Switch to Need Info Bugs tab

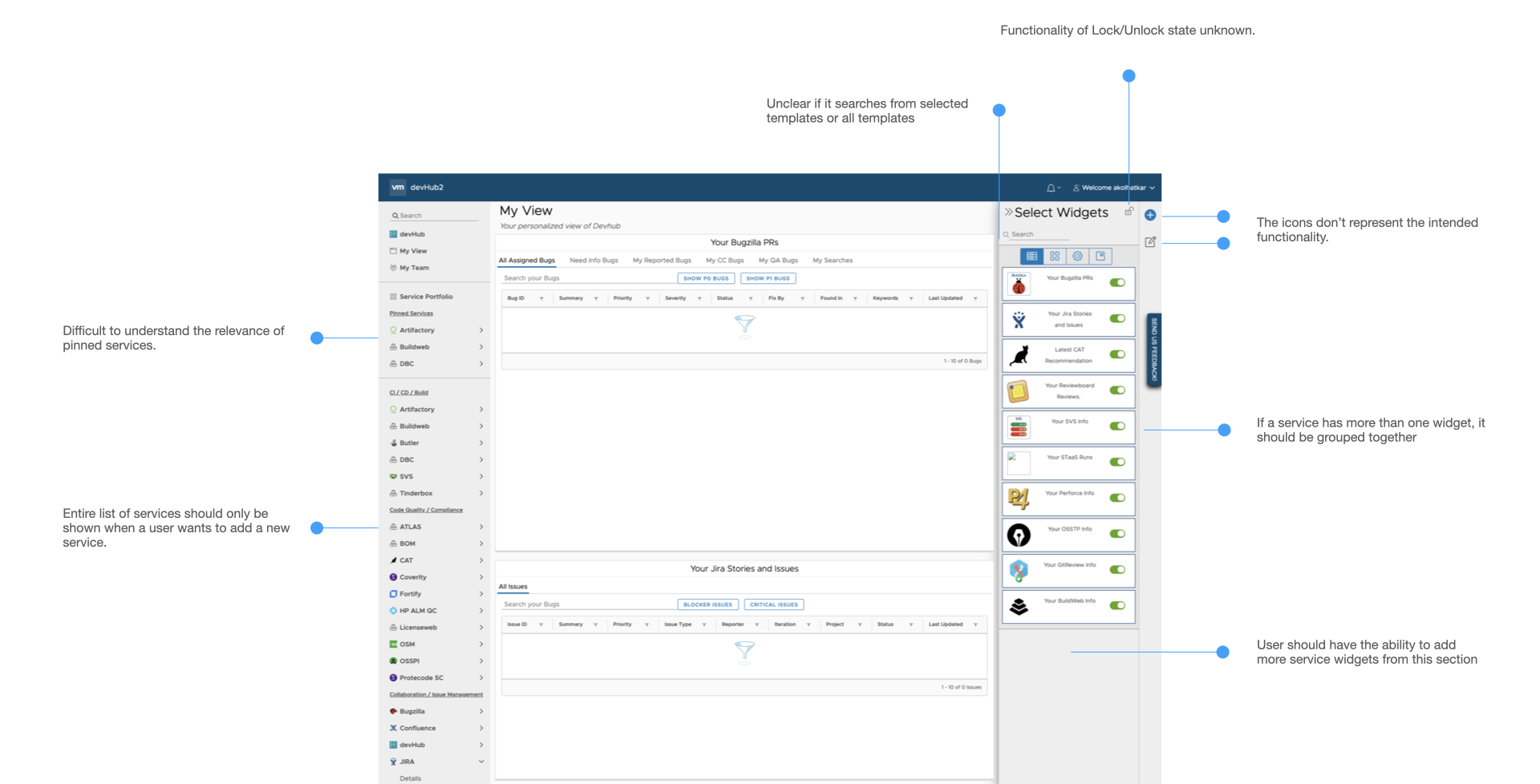pos(594,261)
